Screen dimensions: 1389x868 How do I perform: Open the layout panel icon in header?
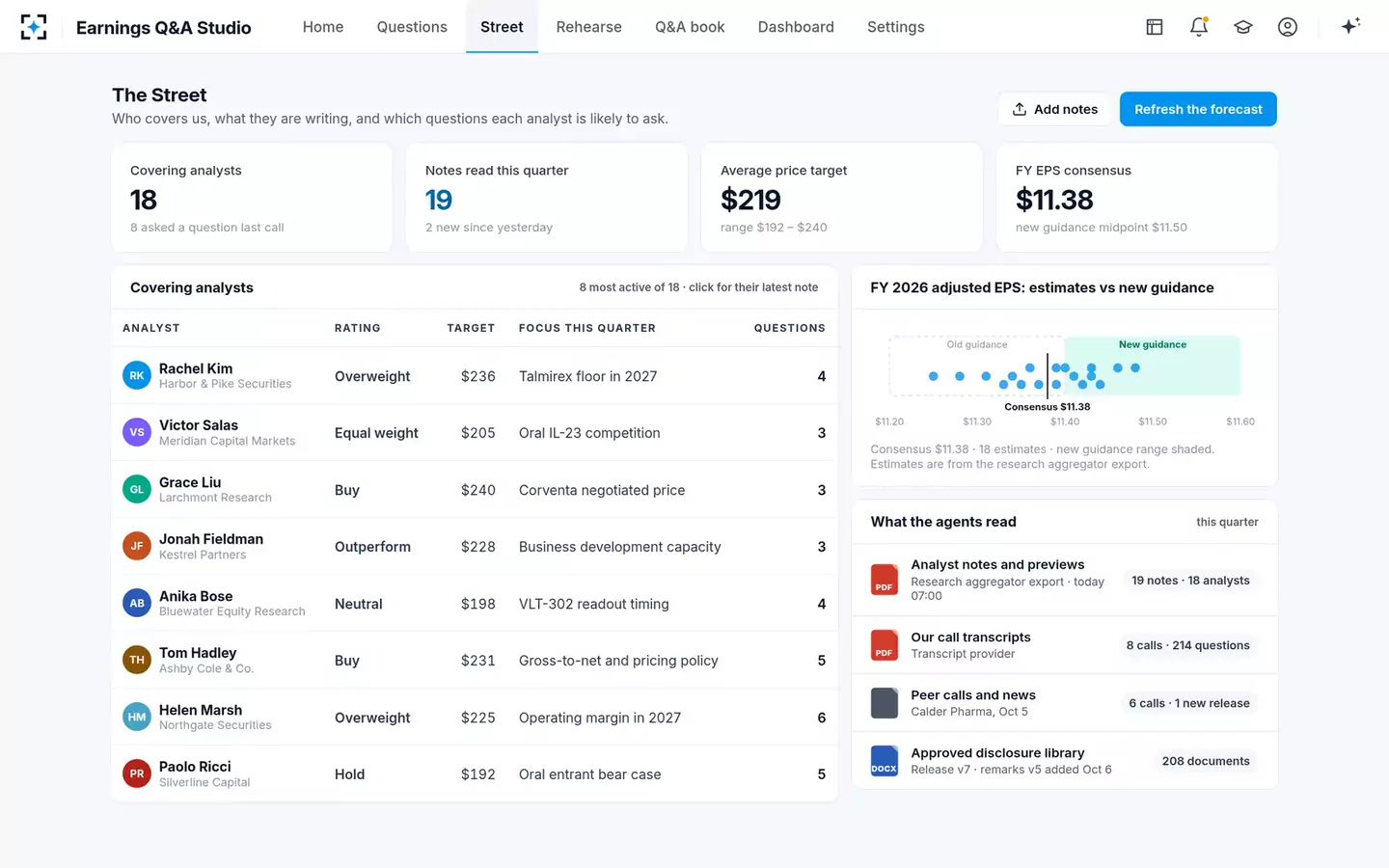pyautogui.click(x=1155, y=27)
